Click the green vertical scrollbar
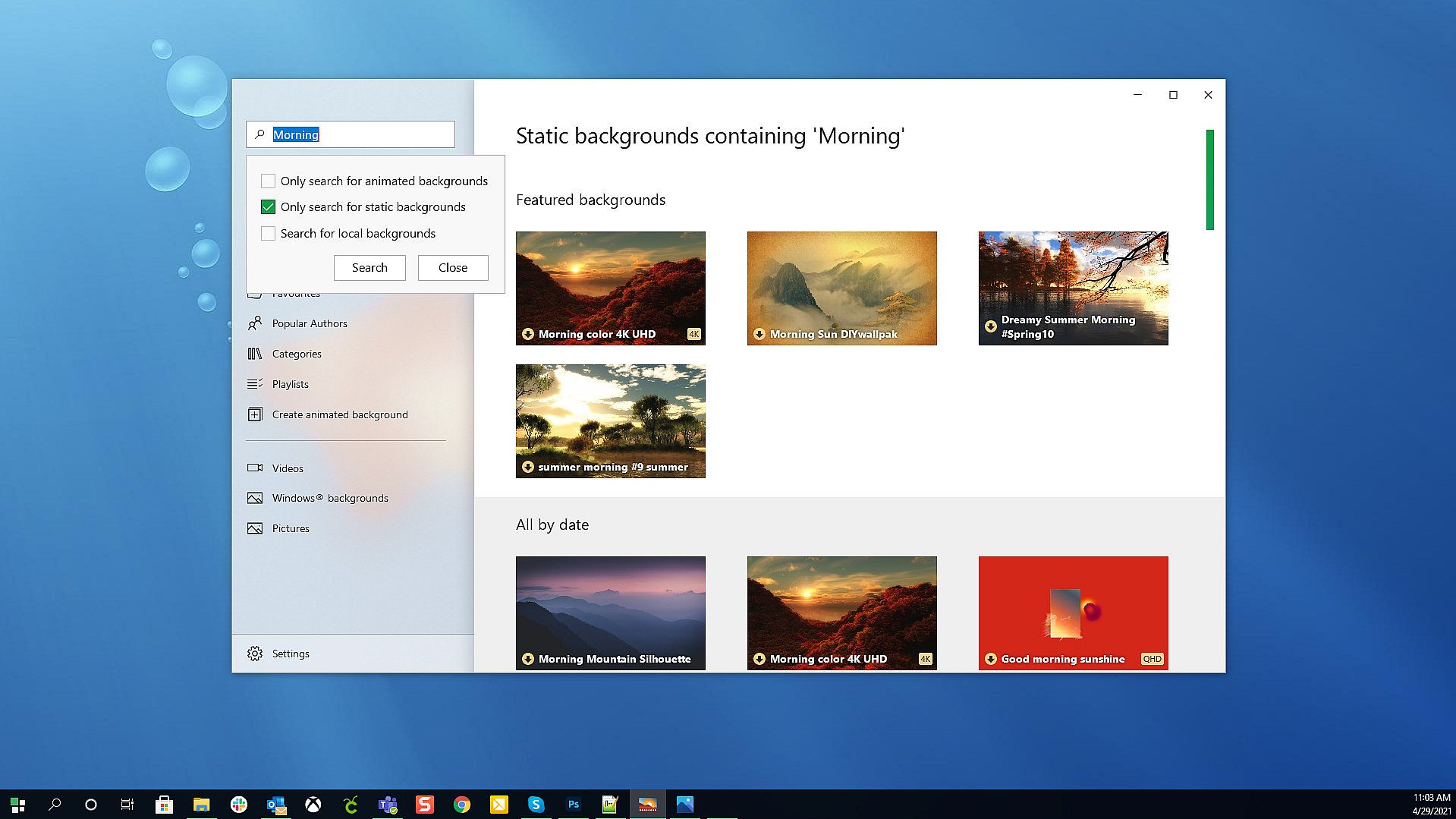This screenshot has height=819, width=1456. (1209, 180)
